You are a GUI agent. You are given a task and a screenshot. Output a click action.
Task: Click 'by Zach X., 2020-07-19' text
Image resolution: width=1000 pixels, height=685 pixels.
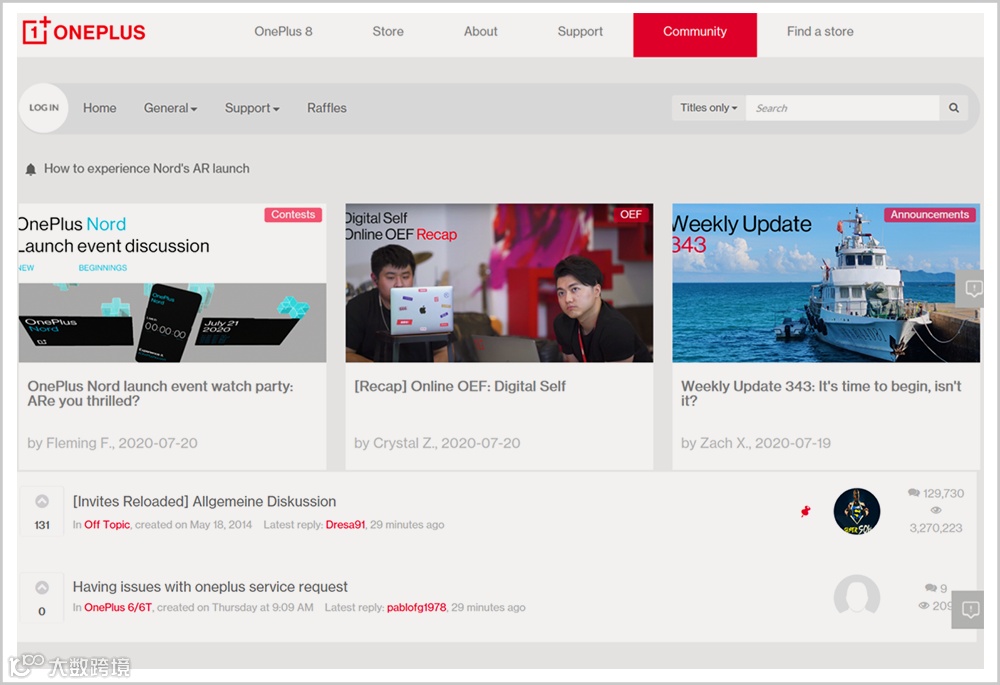pos(756,443)
